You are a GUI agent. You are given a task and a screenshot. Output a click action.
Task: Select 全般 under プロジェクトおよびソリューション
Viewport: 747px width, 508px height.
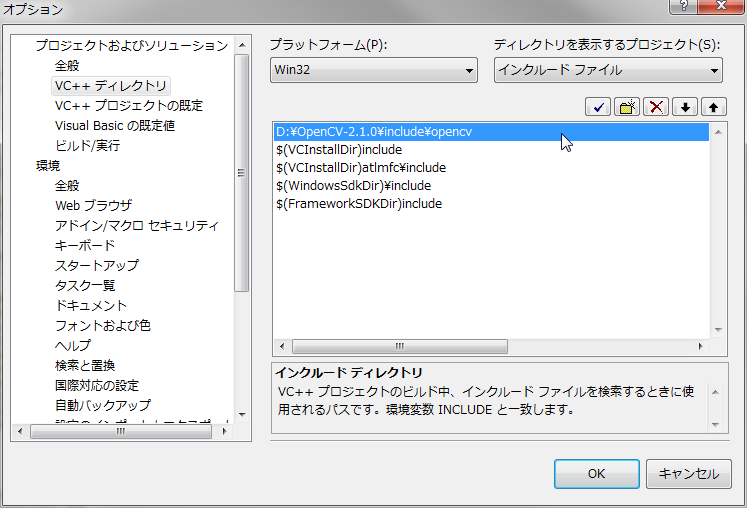point(67,65)
